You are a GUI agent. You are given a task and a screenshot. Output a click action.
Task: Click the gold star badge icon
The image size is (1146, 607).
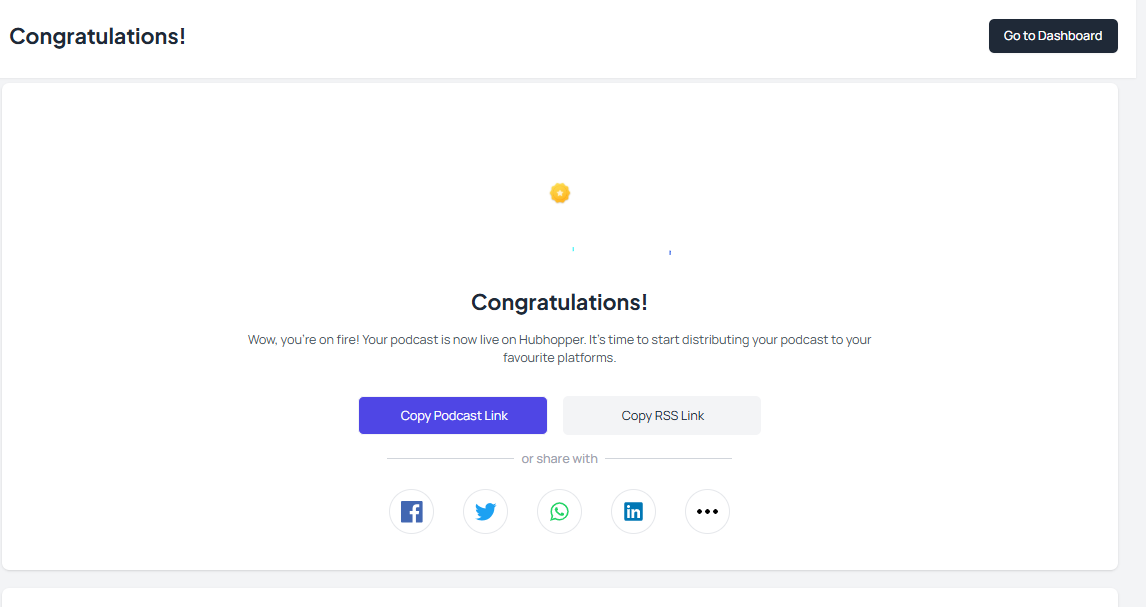560,193
